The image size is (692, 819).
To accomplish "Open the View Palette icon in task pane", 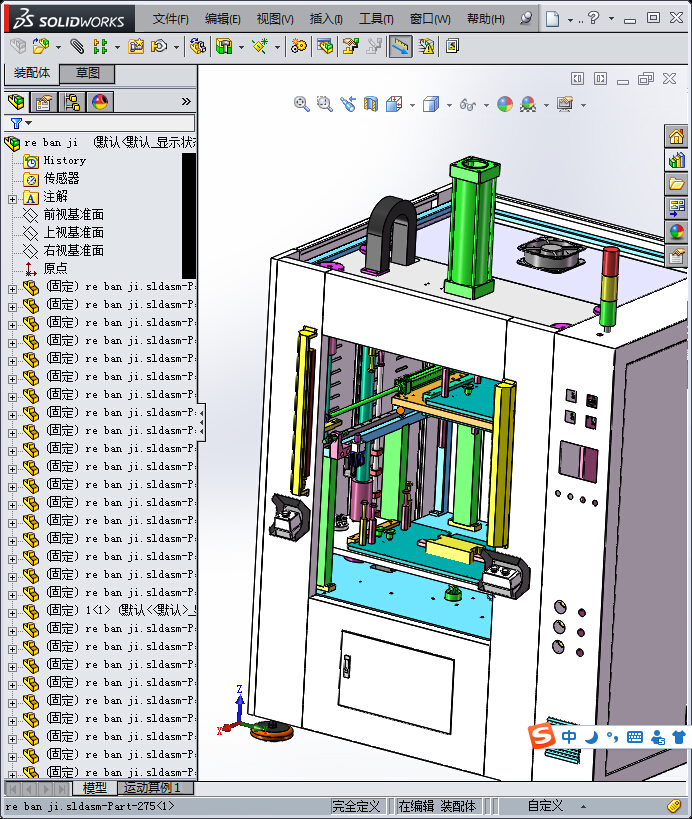I will tap(676, 208).
